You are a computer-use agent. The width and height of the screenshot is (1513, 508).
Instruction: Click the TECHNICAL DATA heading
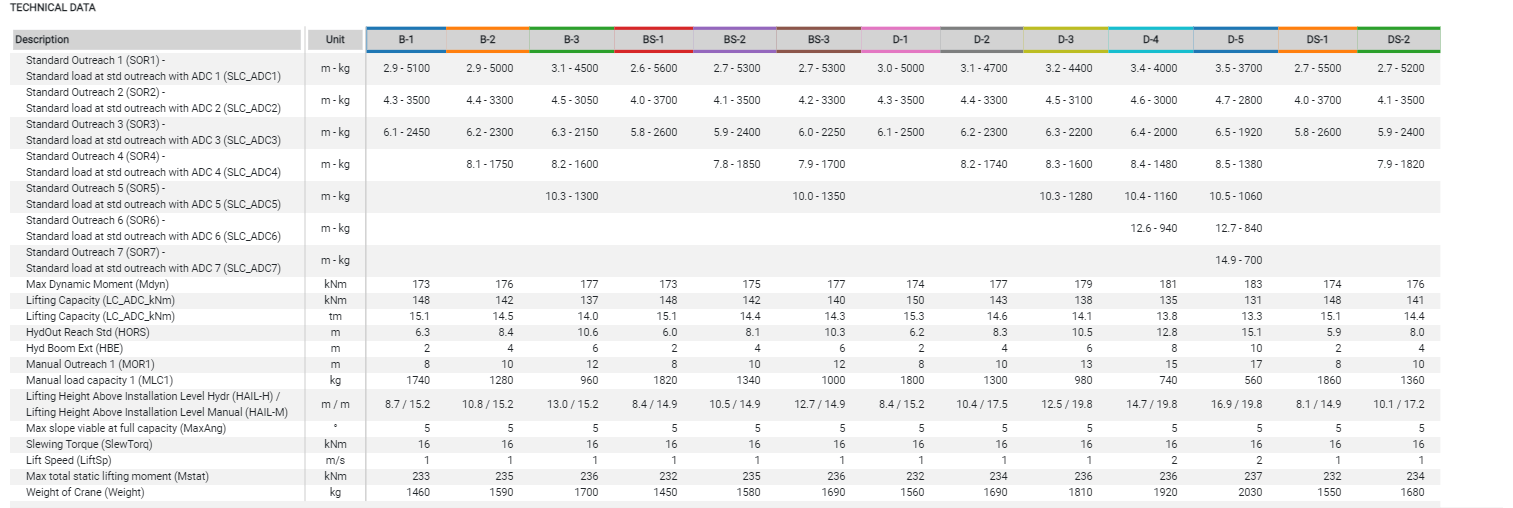click(x=54, y=7)
